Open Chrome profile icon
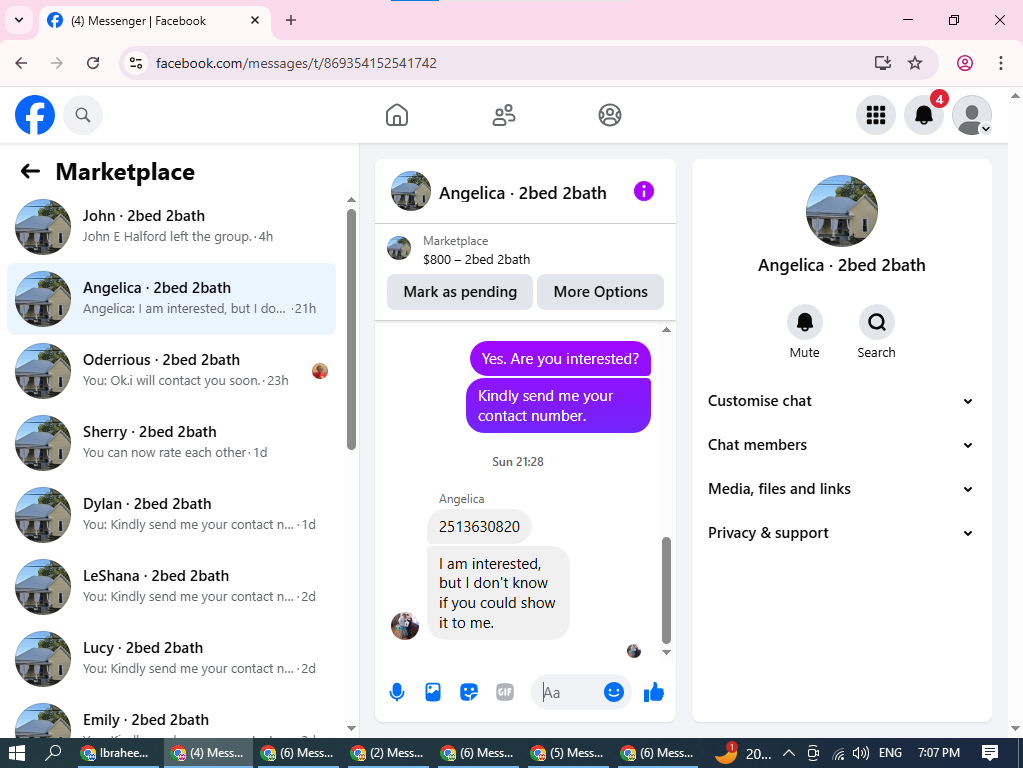This screenshot has width=1023, height=768. point(965,63)
